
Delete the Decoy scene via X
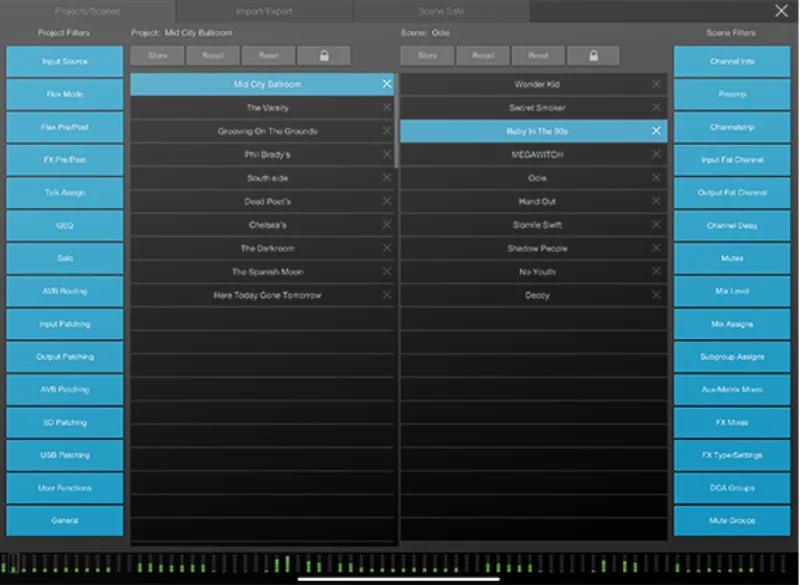pyautogui.click(x=656, y=295)
